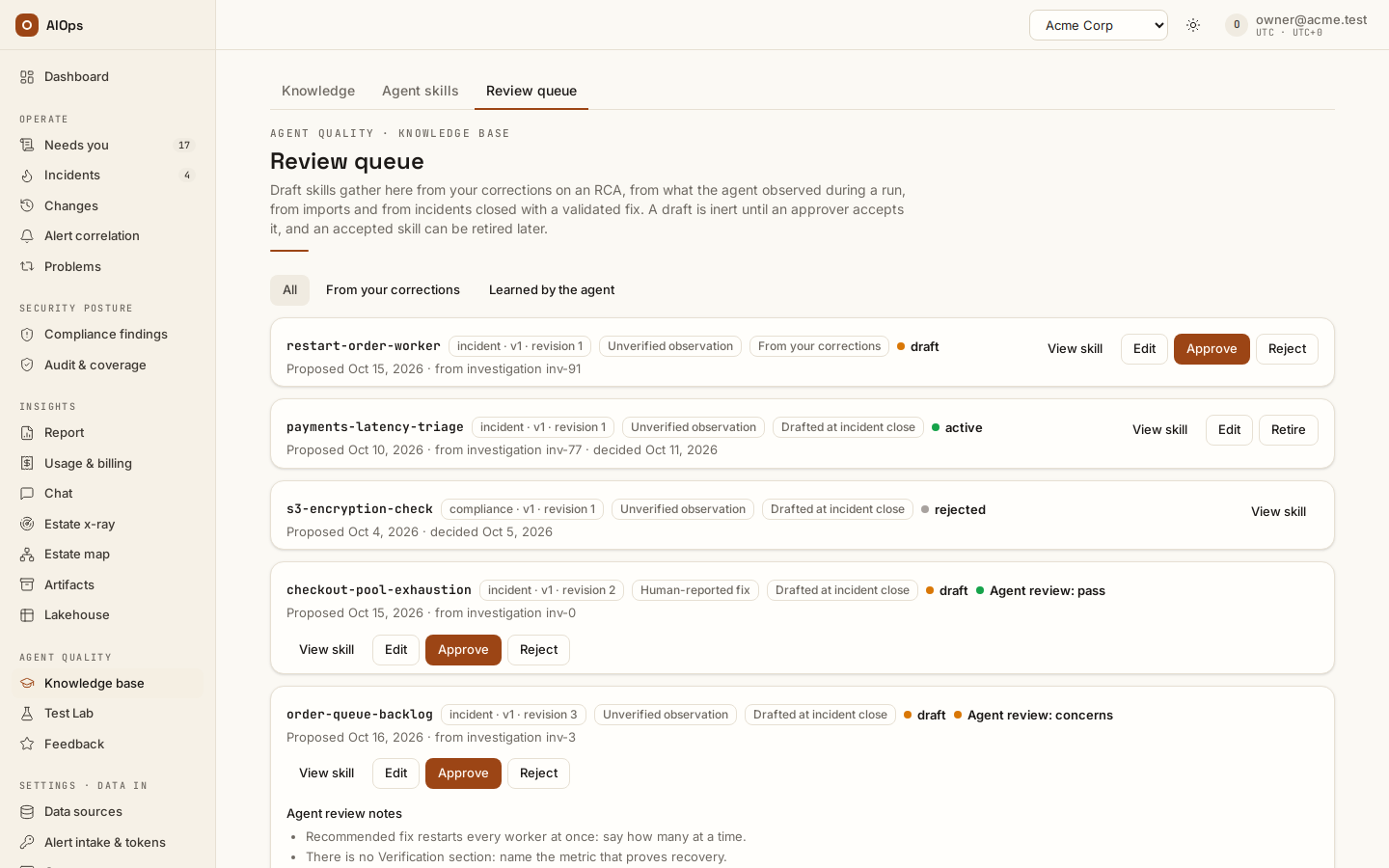Screen dimensions: 1389x868
Task: Click the Estate x-ray radar icon
Action: coord(27,524)
